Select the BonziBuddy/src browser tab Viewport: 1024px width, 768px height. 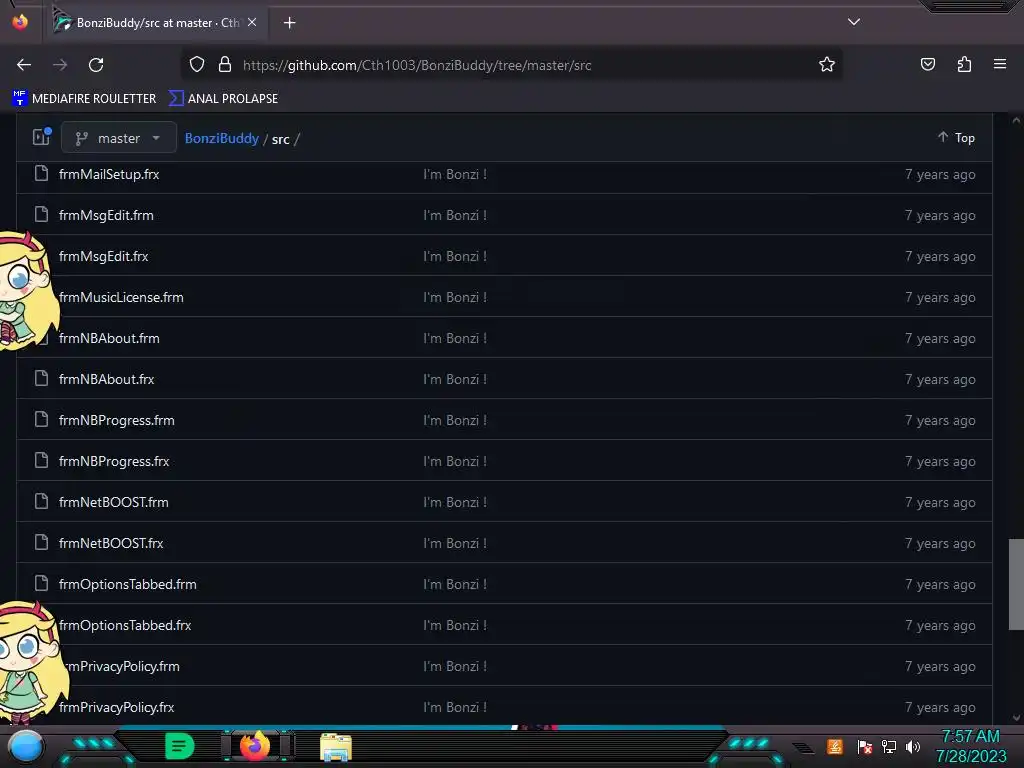point(158,23)
